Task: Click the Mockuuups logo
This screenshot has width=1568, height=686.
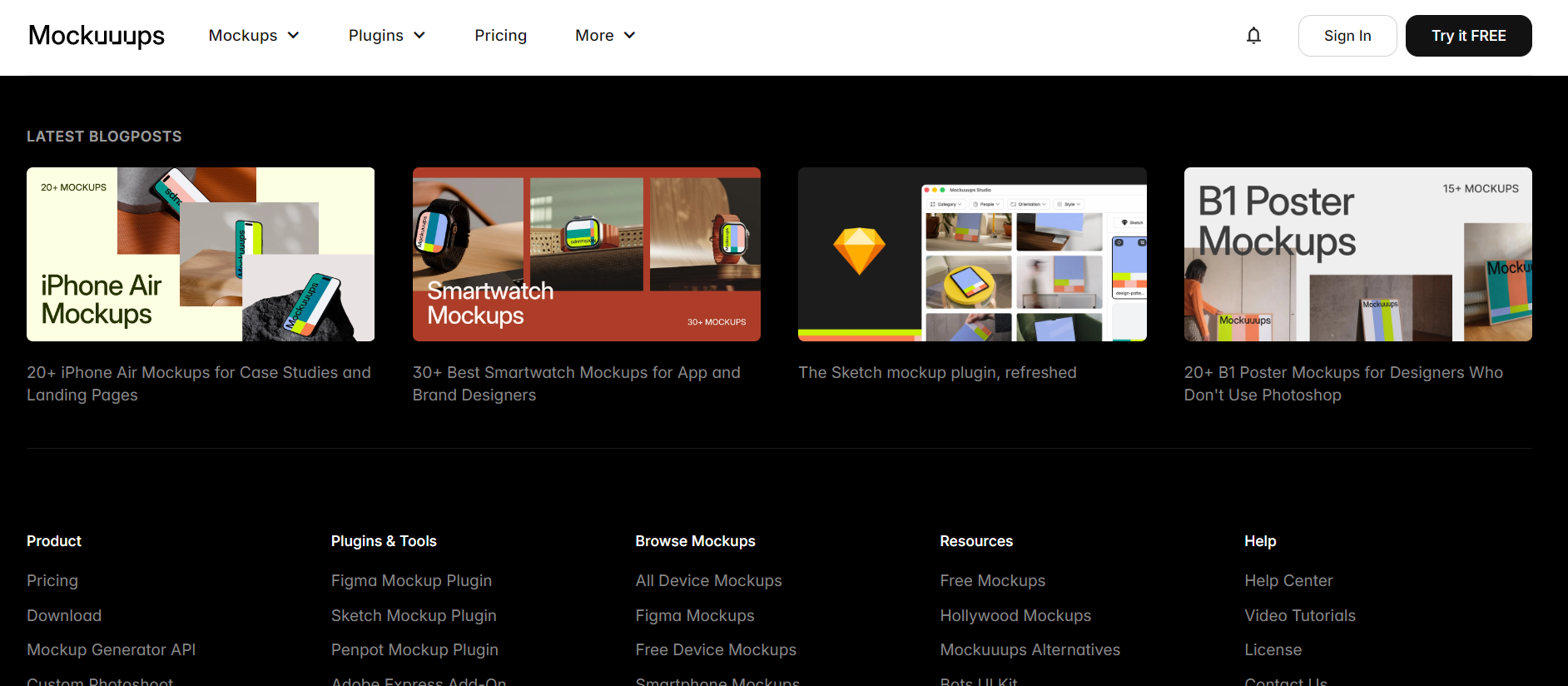Action: click(x=97, y=36)
